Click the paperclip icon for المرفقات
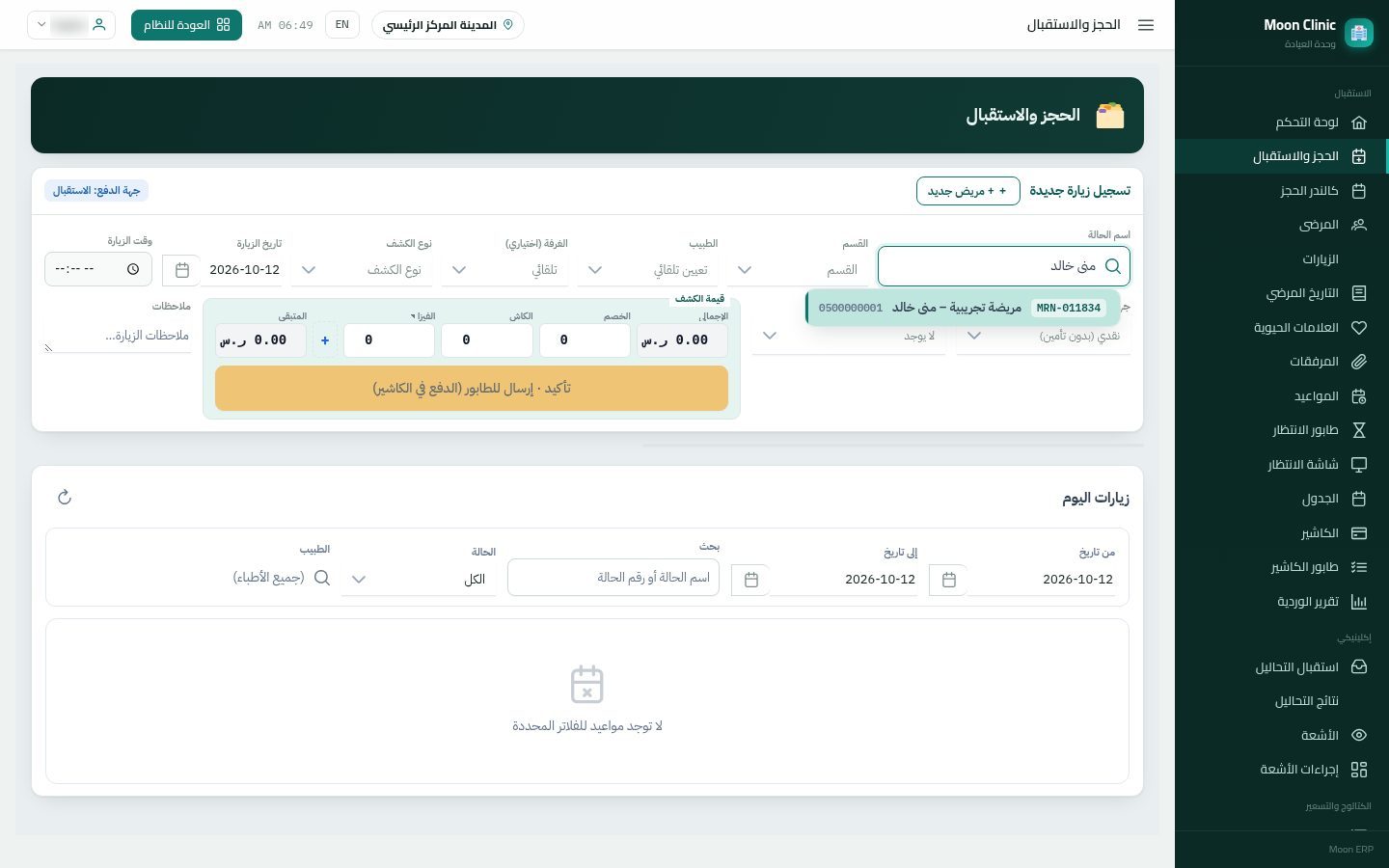The height and width of the screenshot is (868, 1389). pyautogui.click(x=1359, y=362)
